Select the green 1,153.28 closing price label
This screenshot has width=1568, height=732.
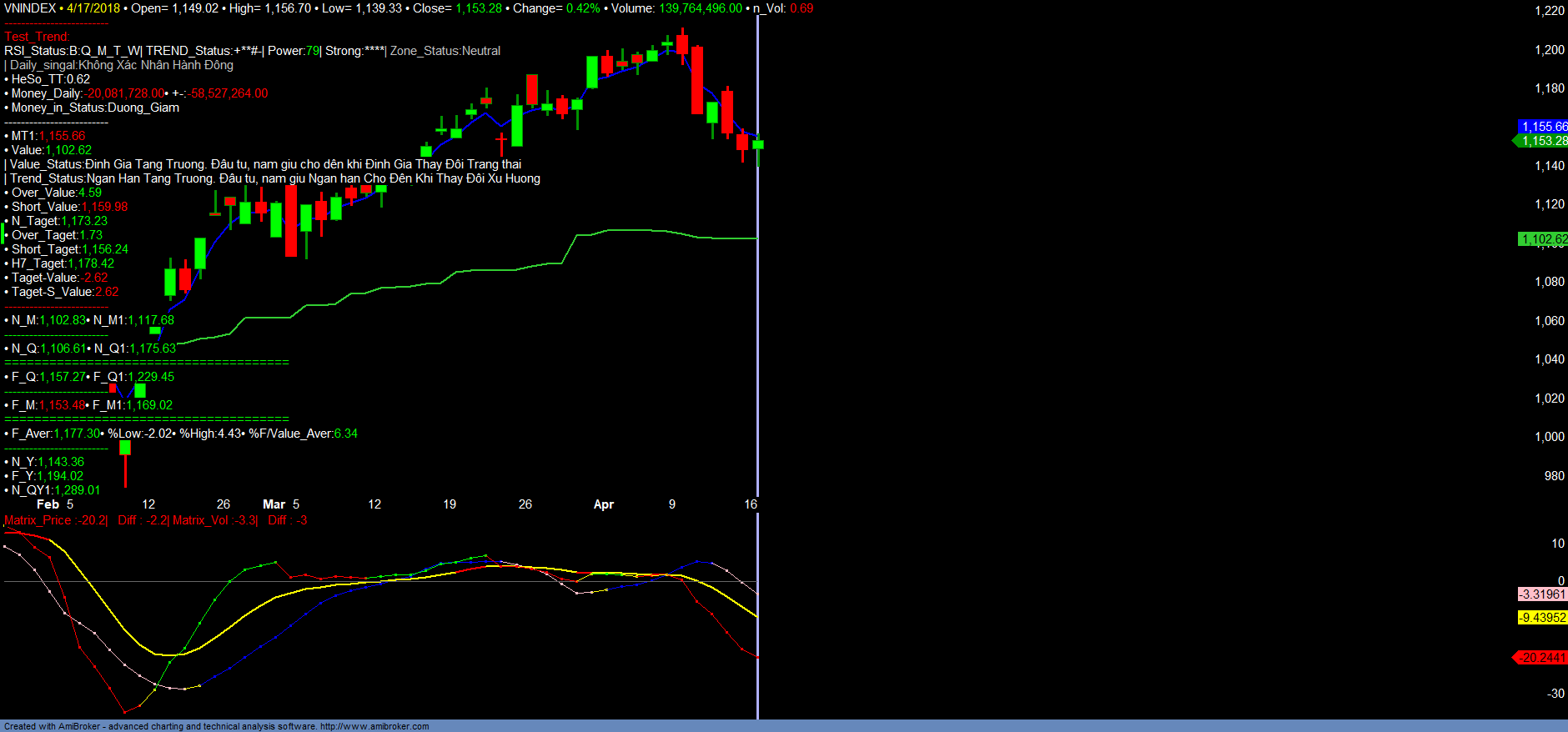pyautogui.click(x=1544, y=141)
